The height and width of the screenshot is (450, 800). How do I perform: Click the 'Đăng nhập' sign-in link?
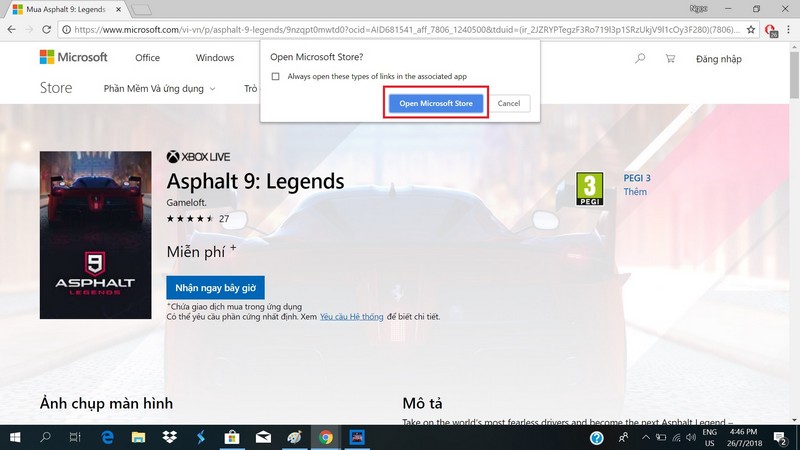click(718, 59)
